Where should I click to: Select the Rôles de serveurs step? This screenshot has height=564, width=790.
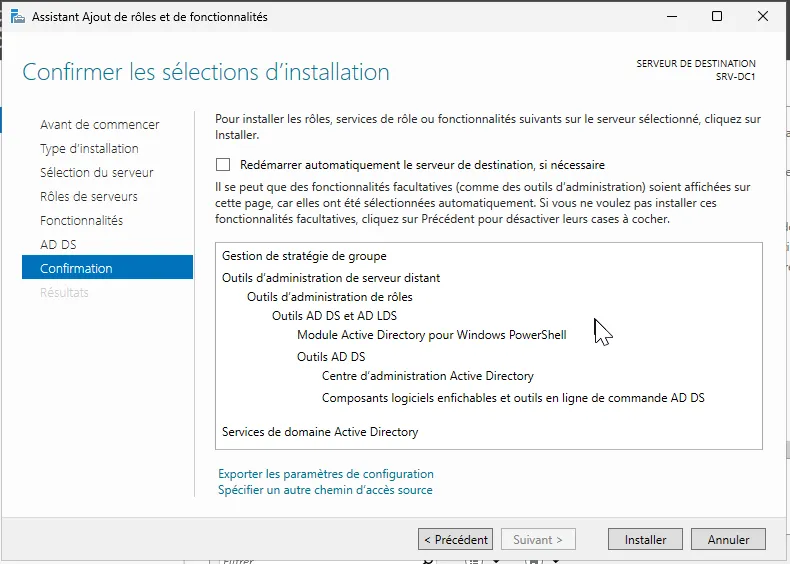[89, 197]
